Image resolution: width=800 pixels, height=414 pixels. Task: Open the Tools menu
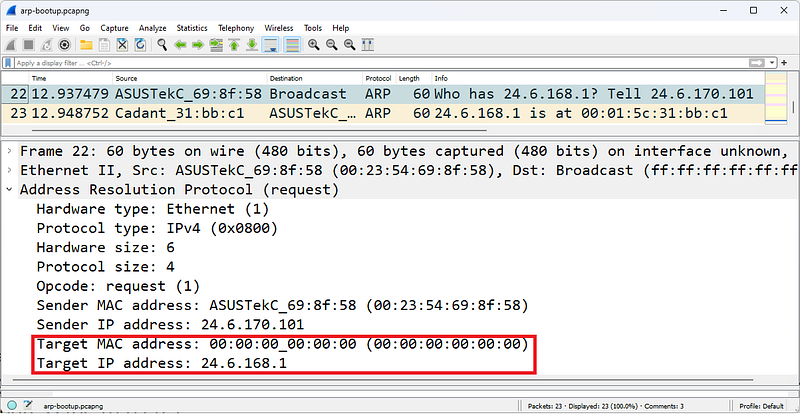(313, 28)
